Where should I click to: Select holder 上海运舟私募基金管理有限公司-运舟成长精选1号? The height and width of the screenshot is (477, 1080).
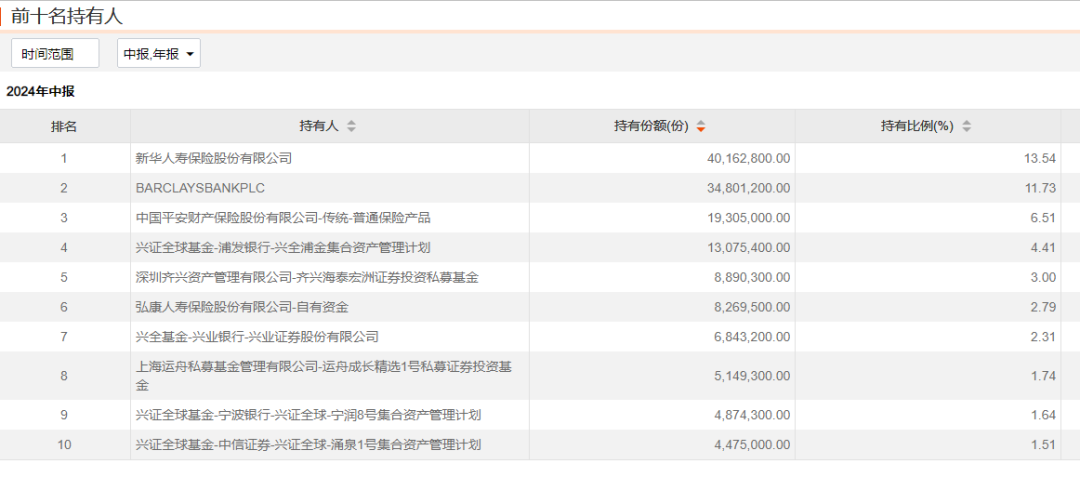click(324, 376)
